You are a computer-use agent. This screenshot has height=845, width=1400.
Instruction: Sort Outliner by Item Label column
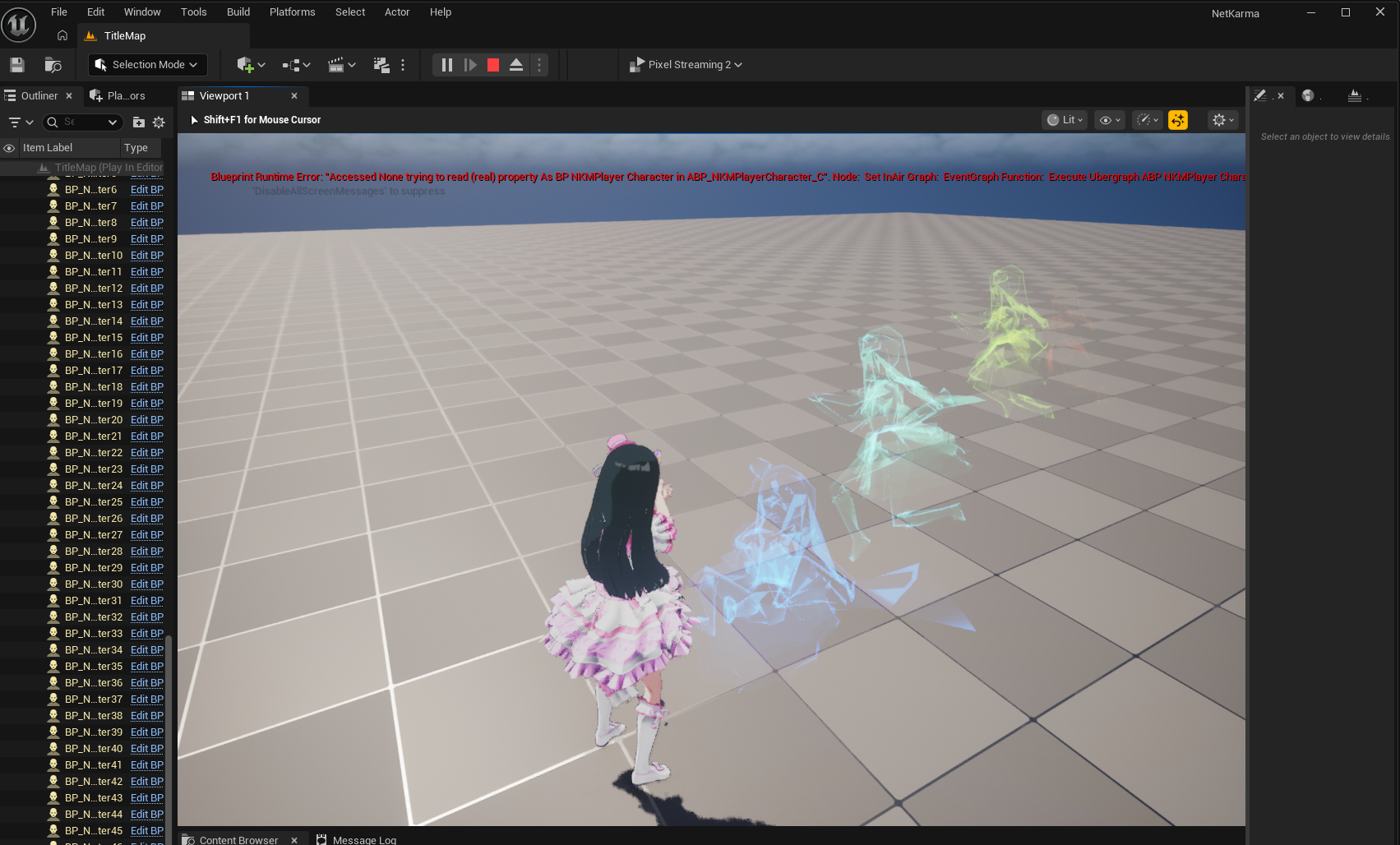(69, 148)
